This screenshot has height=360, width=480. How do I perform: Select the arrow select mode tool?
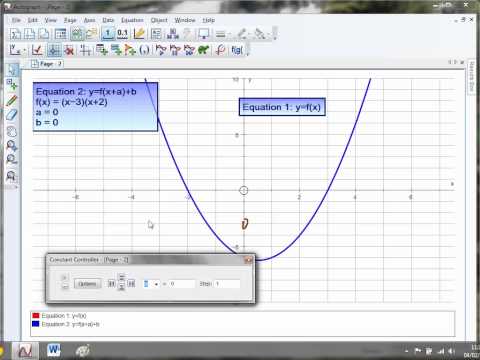click(x=12, y=69)
